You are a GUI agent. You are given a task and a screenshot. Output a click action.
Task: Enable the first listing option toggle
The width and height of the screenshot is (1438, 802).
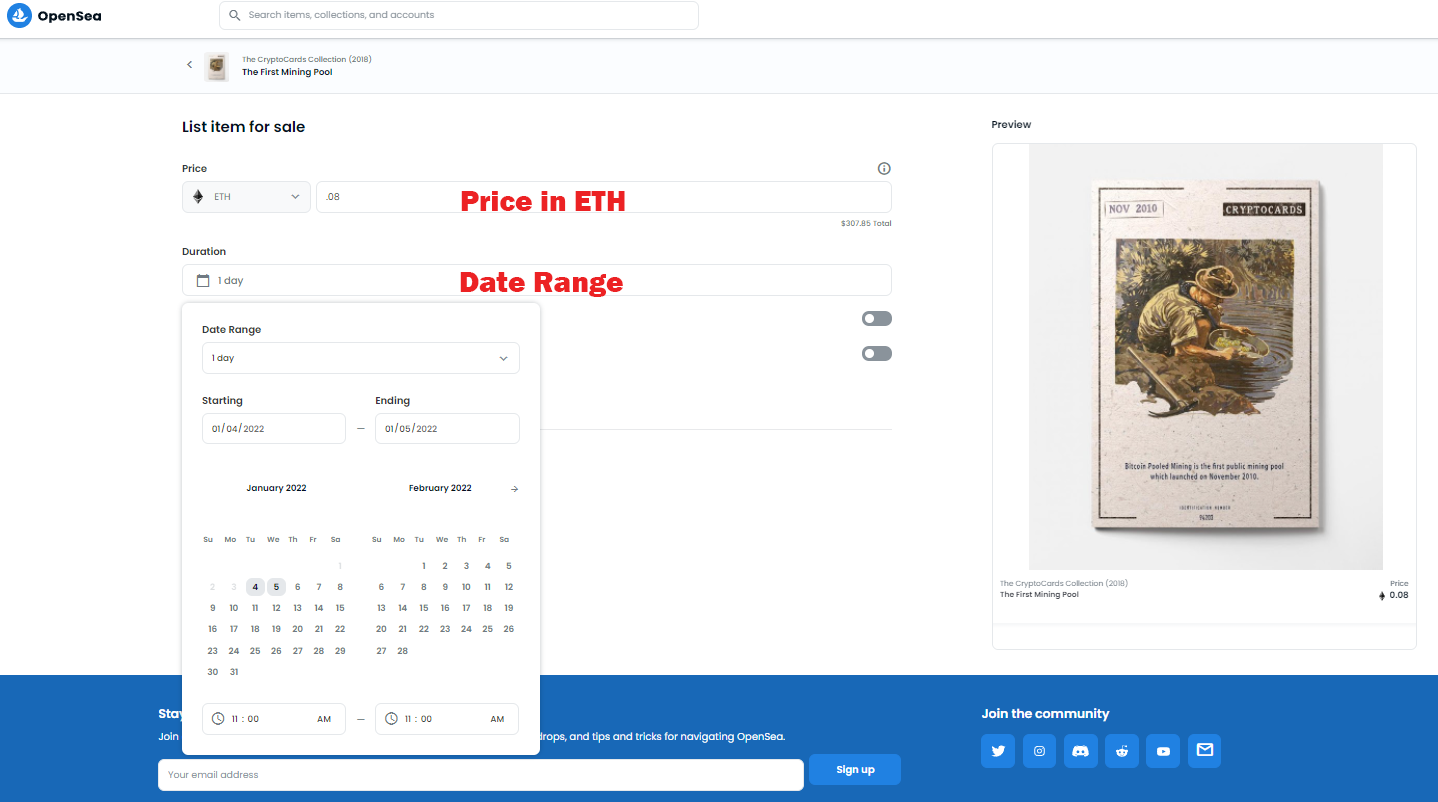coord(876,318)
